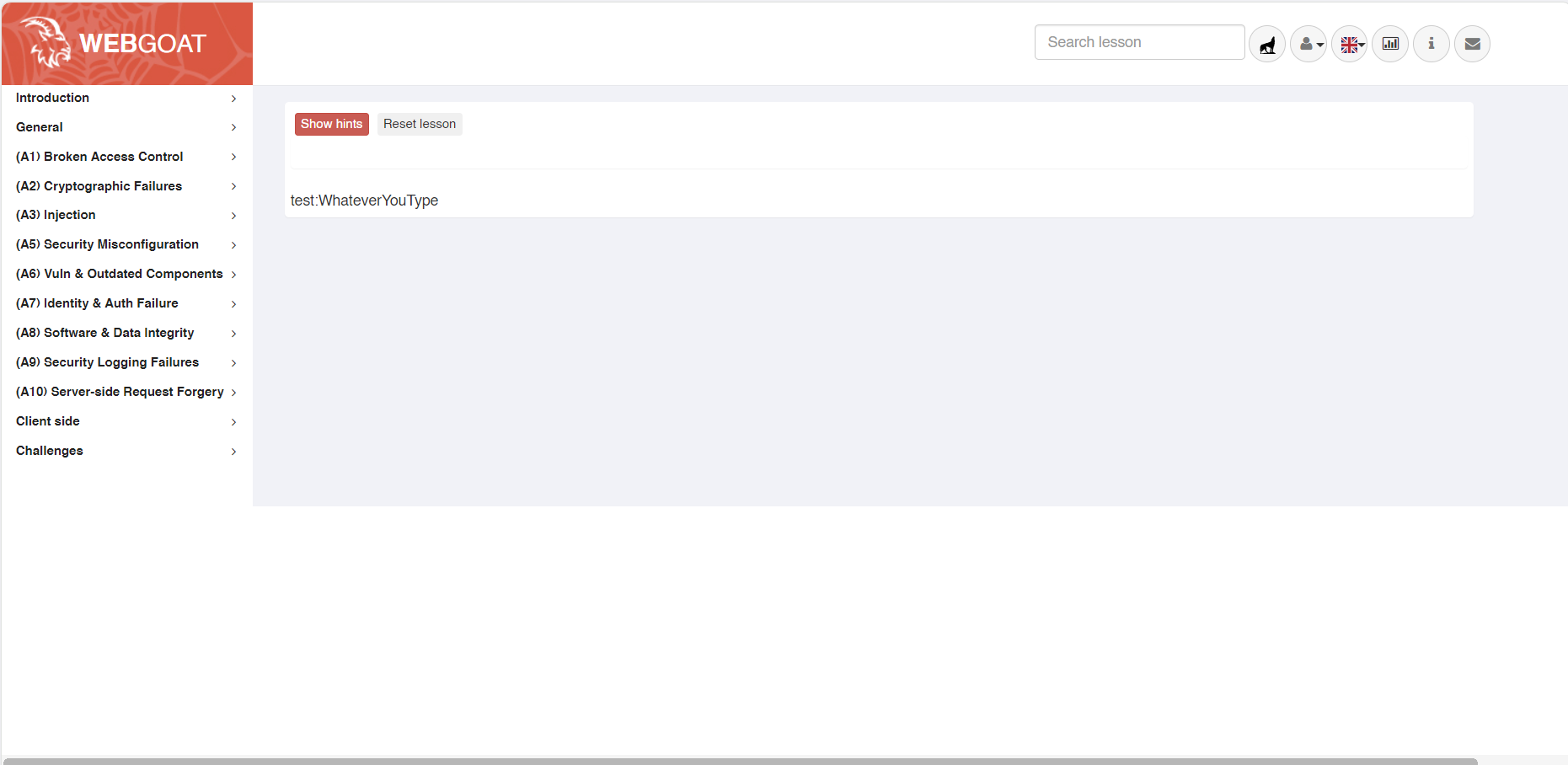Expand chevron beside Client side
Image resolution: width=1568 pixels, height=765 pixels.
(233, 422)
